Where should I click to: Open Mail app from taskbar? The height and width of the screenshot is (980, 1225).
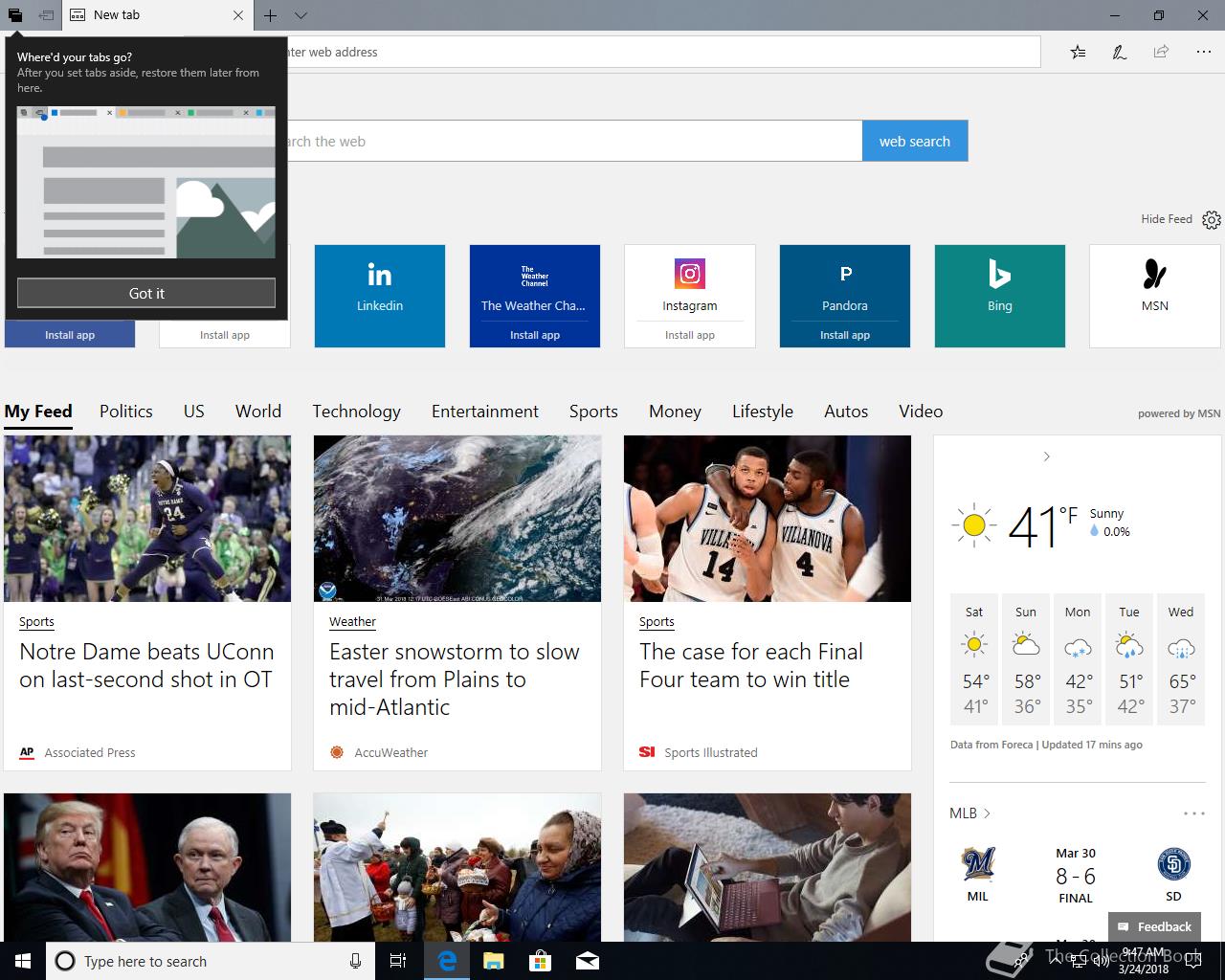[x=588, y=961]
